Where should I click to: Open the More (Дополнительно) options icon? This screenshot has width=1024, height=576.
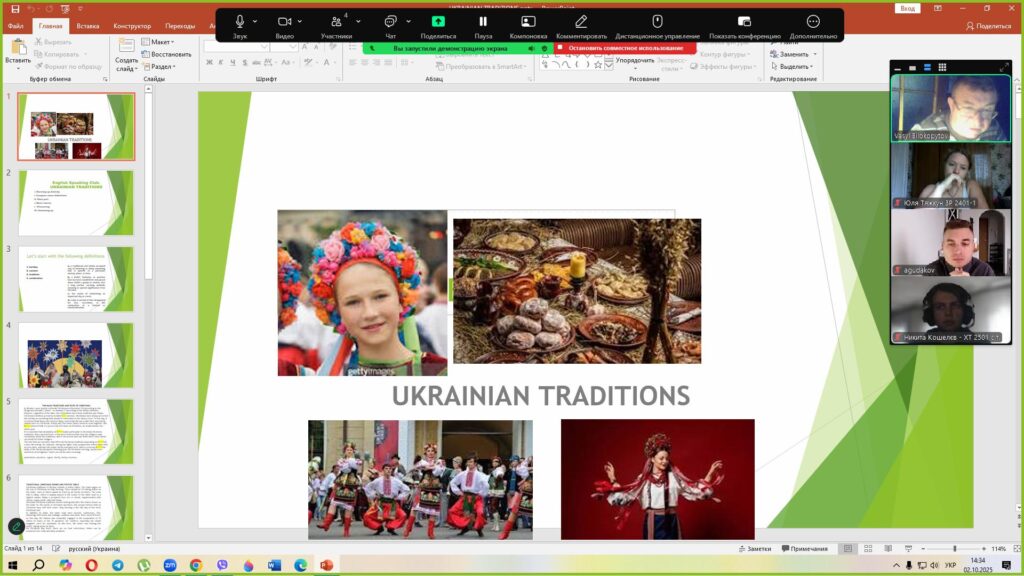tap(813, 21)
